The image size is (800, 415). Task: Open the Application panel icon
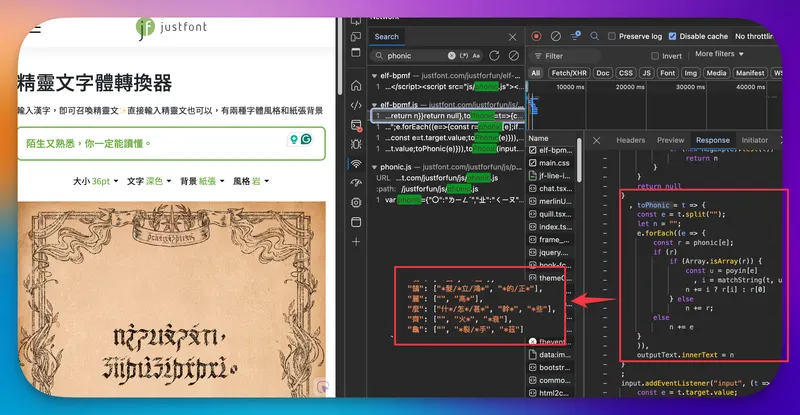click(x=356, y=222)
